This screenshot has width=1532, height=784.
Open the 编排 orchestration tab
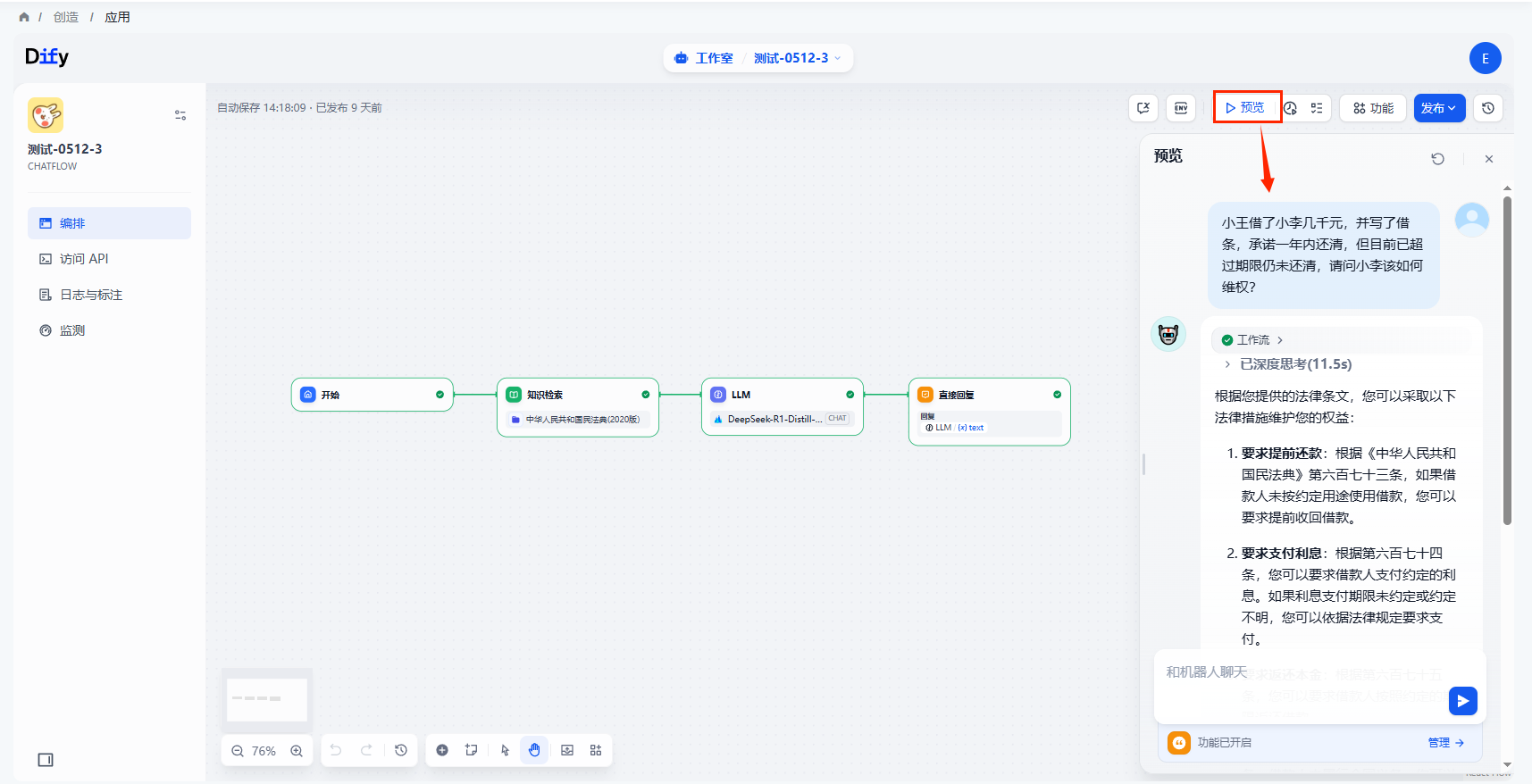pyautogui.click(x=109, y=223)
